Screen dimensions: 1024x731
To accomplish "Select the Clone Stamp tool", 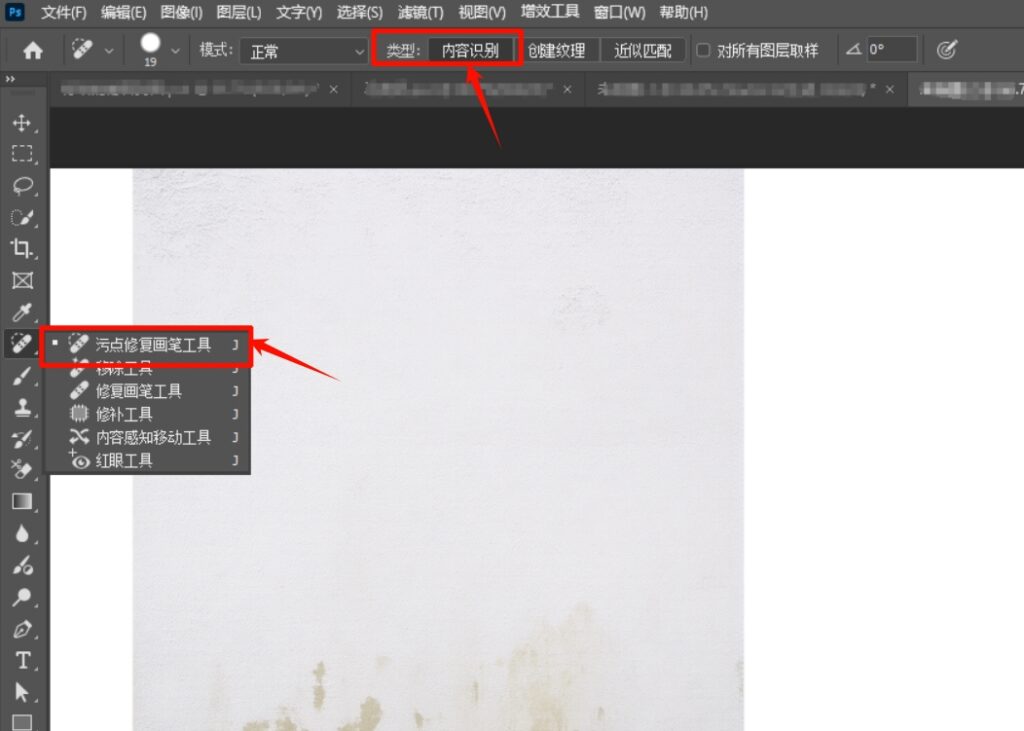I will 22,406.
